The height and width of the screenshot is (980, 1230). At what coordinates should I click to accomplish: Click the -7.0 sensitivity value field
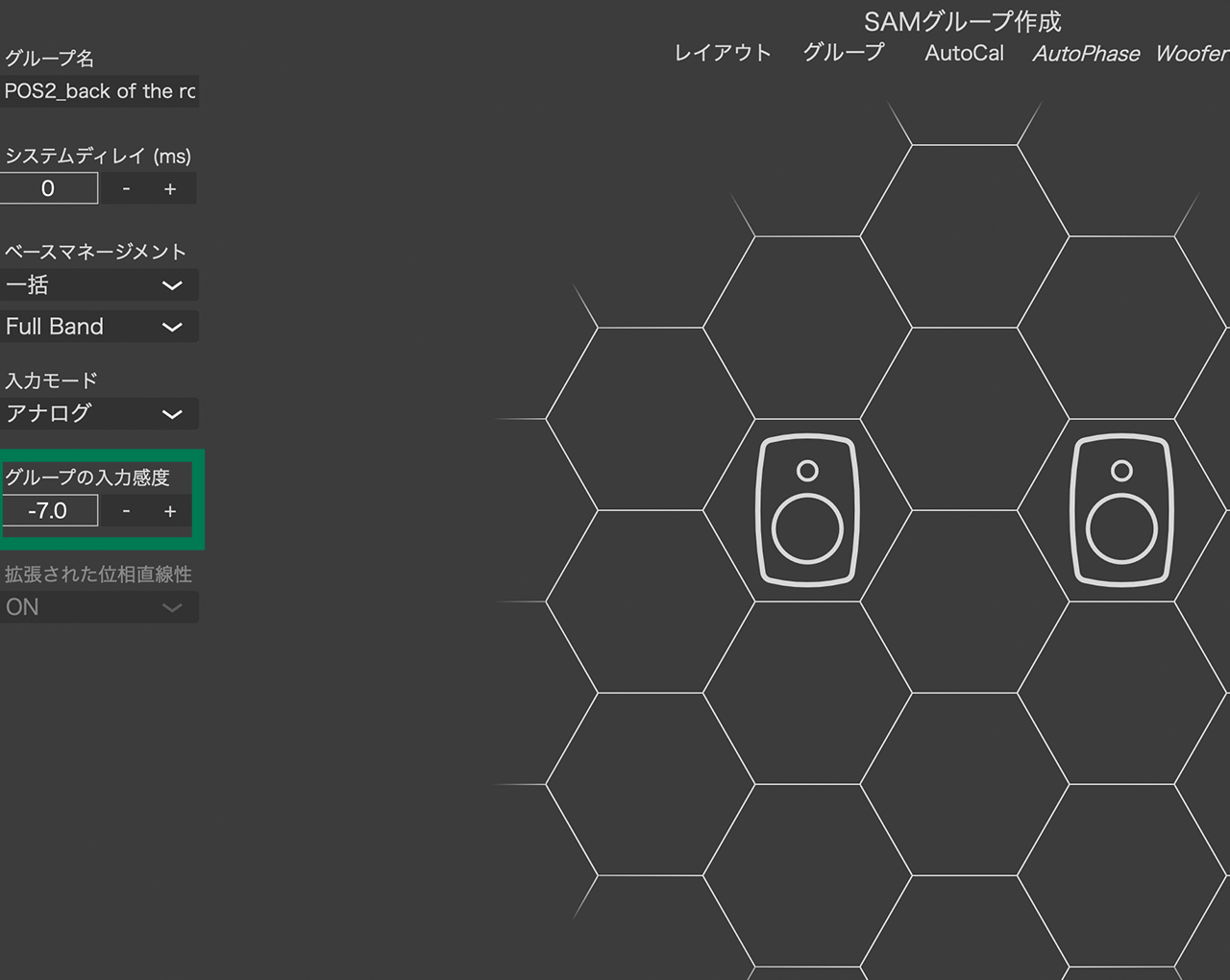tap(50, 511)
